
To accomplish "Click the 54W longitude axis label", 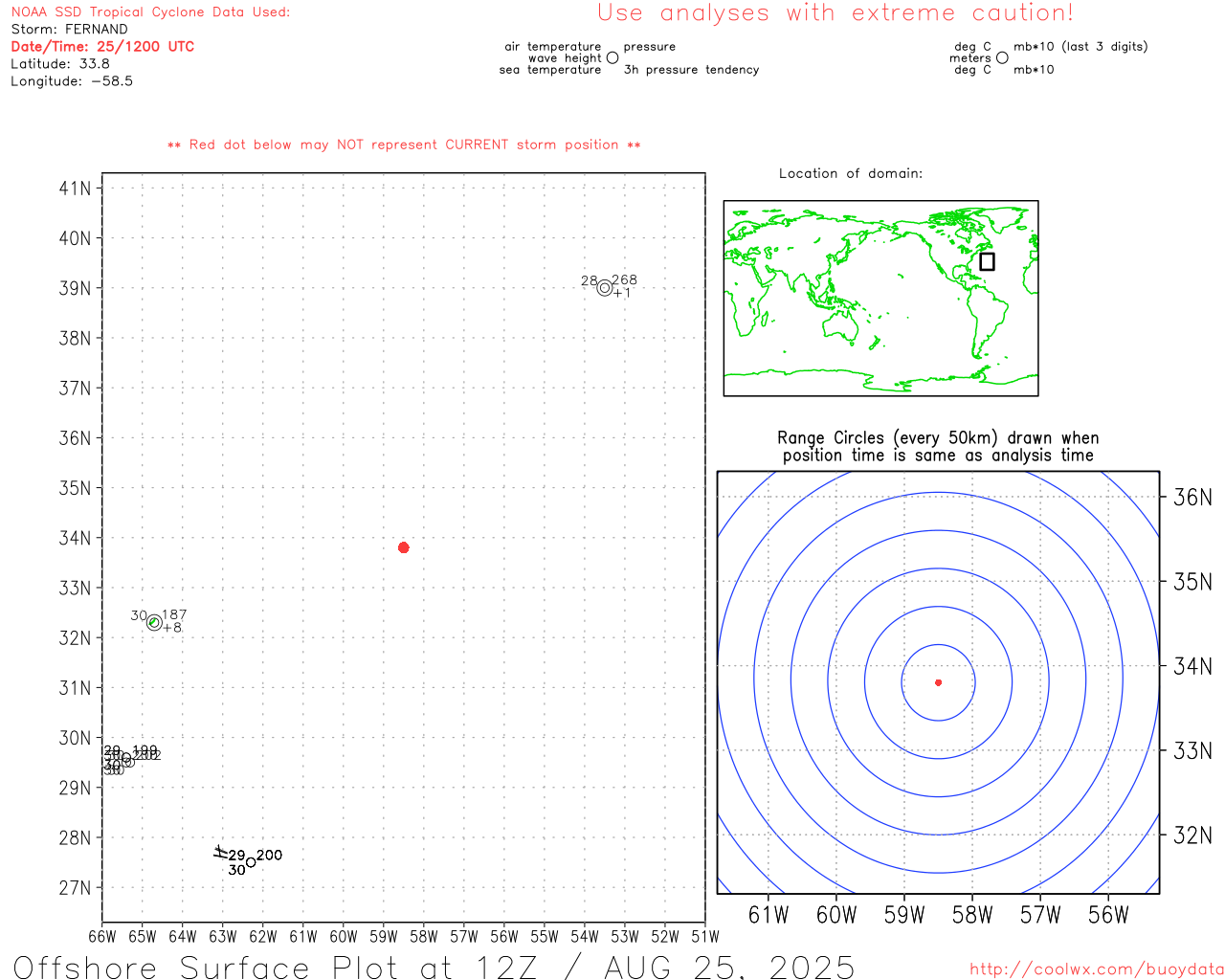I will pos(585,936).
